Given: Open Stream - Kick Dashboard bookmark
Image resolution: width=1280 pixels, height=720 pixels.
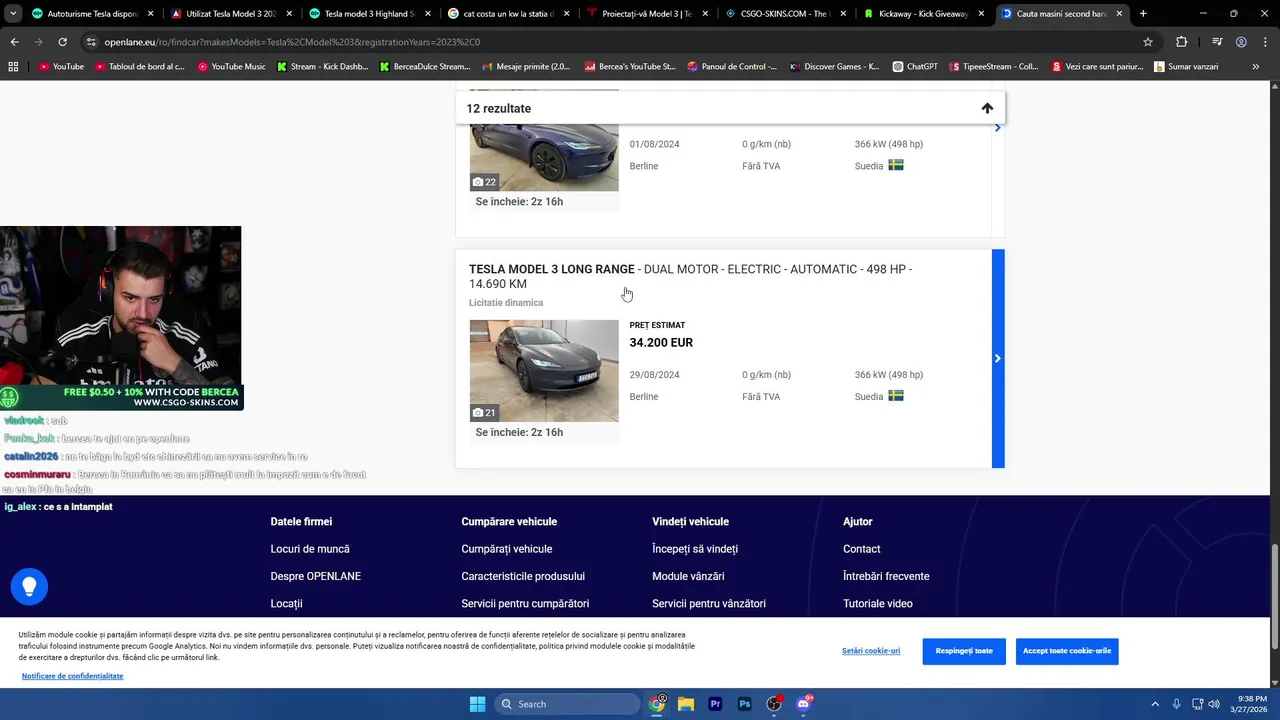Looking at the screenshot, I should click(x=322, y=66).
